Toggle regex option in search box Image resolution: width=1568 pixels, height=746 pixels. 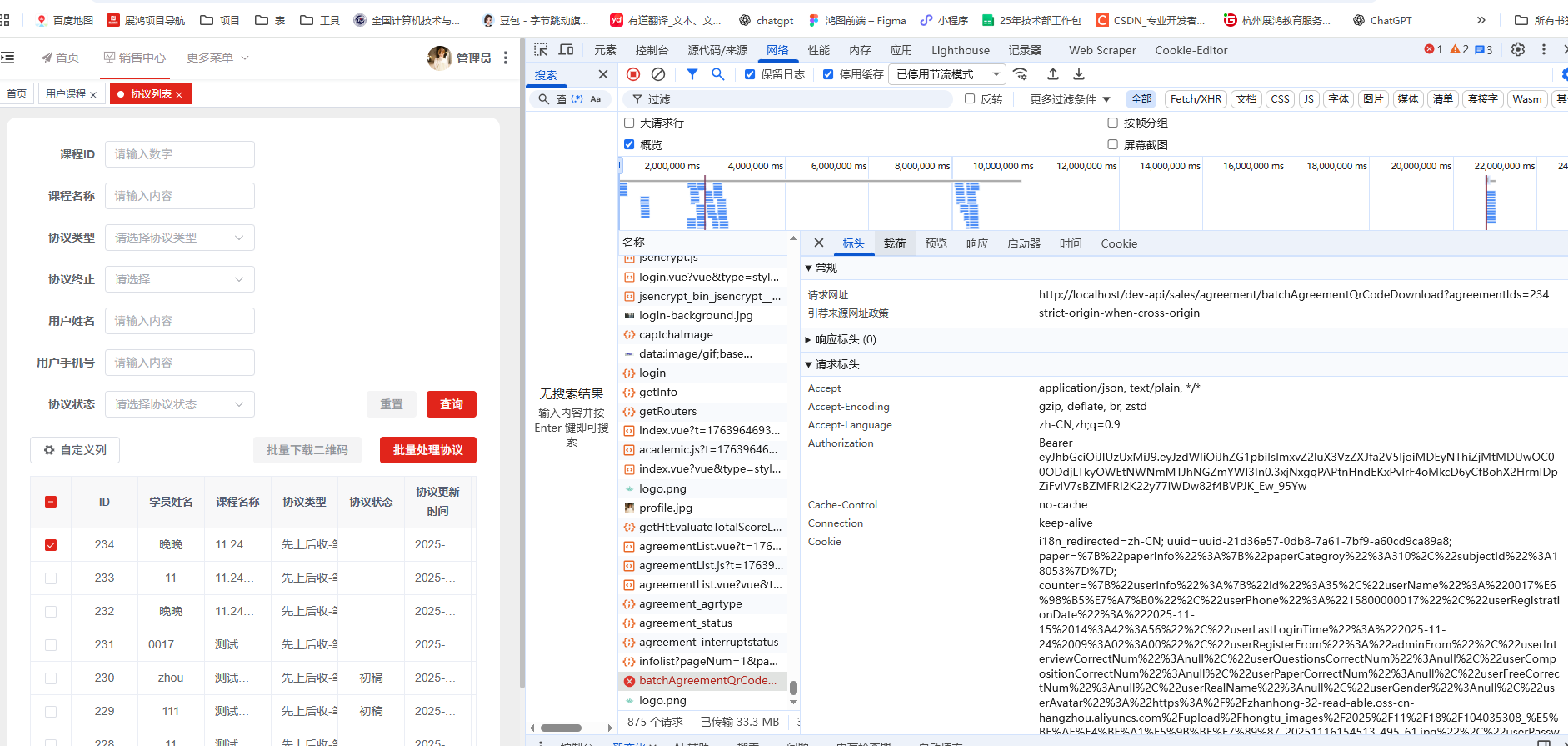click(x=577, y=99)
